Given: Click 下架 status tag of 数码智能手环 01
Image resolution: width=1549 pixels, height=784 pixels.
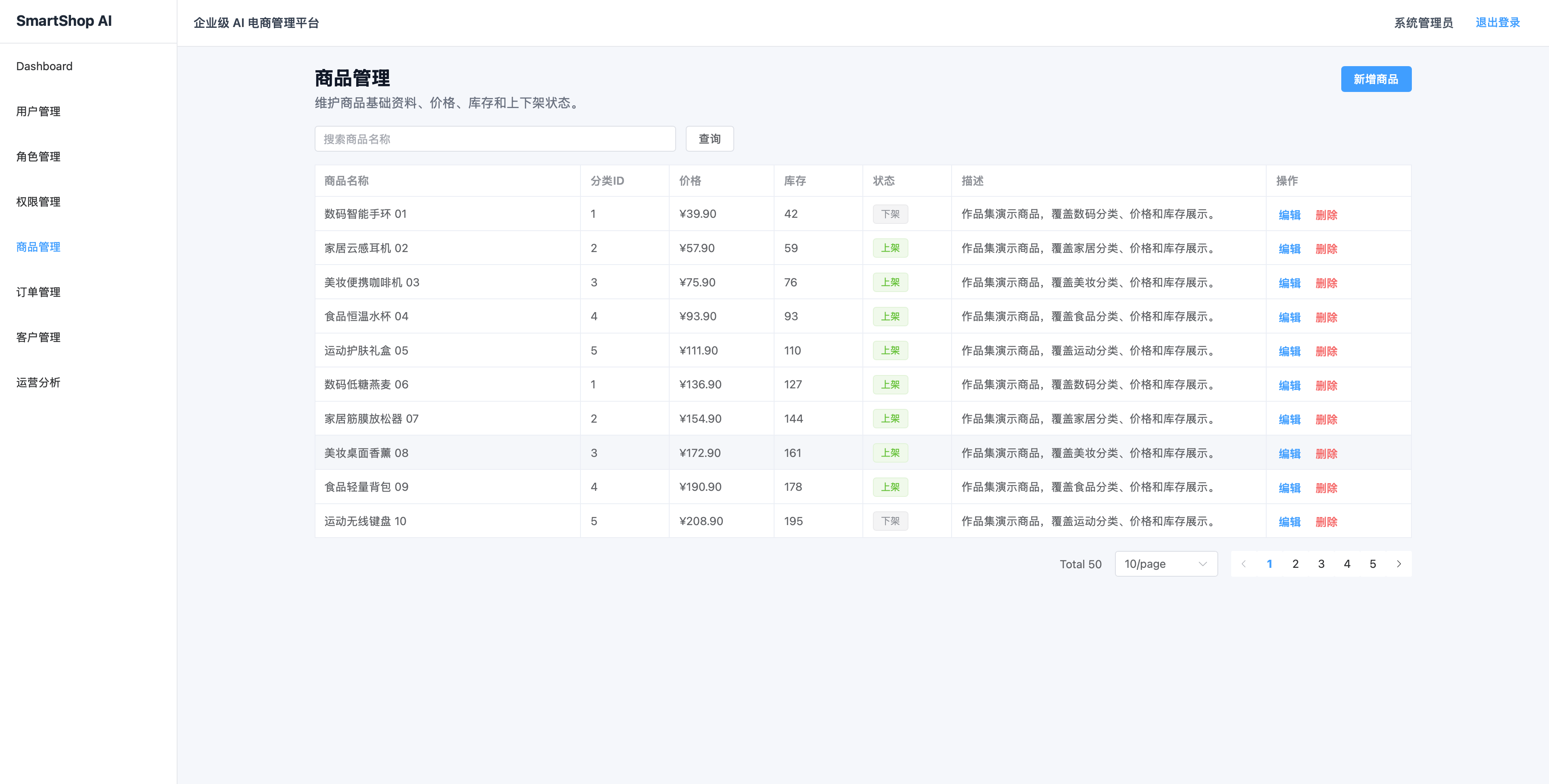Looking at the screenshot, I should pos(890,214).
